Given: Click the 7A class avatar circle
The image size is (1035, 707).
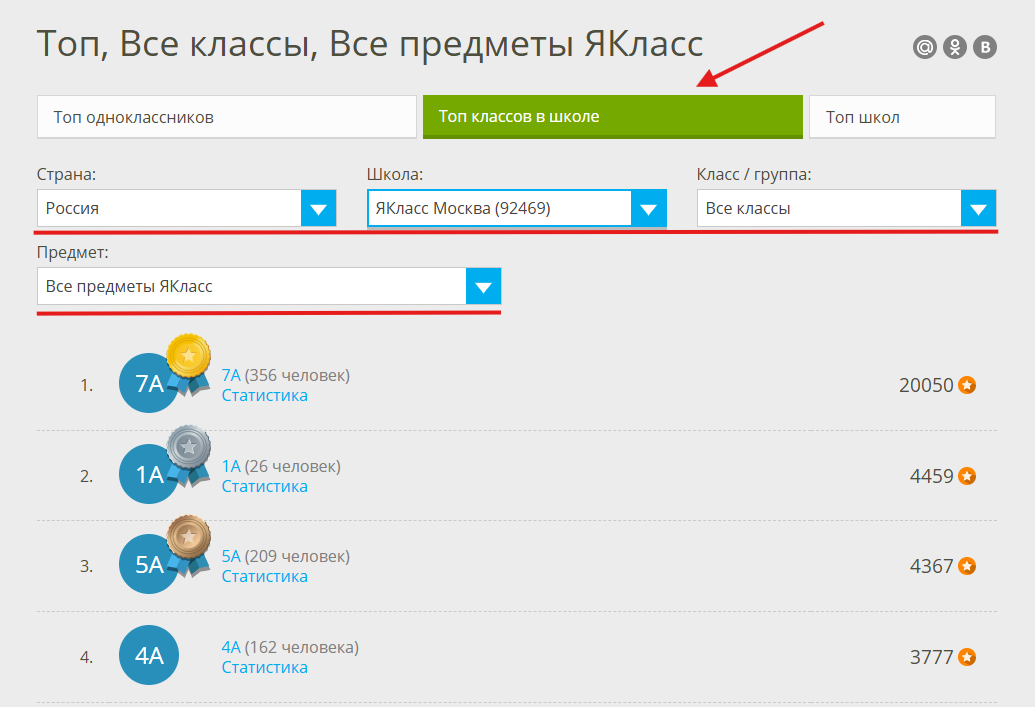Looking at the screenshot, I should point(149,383).
